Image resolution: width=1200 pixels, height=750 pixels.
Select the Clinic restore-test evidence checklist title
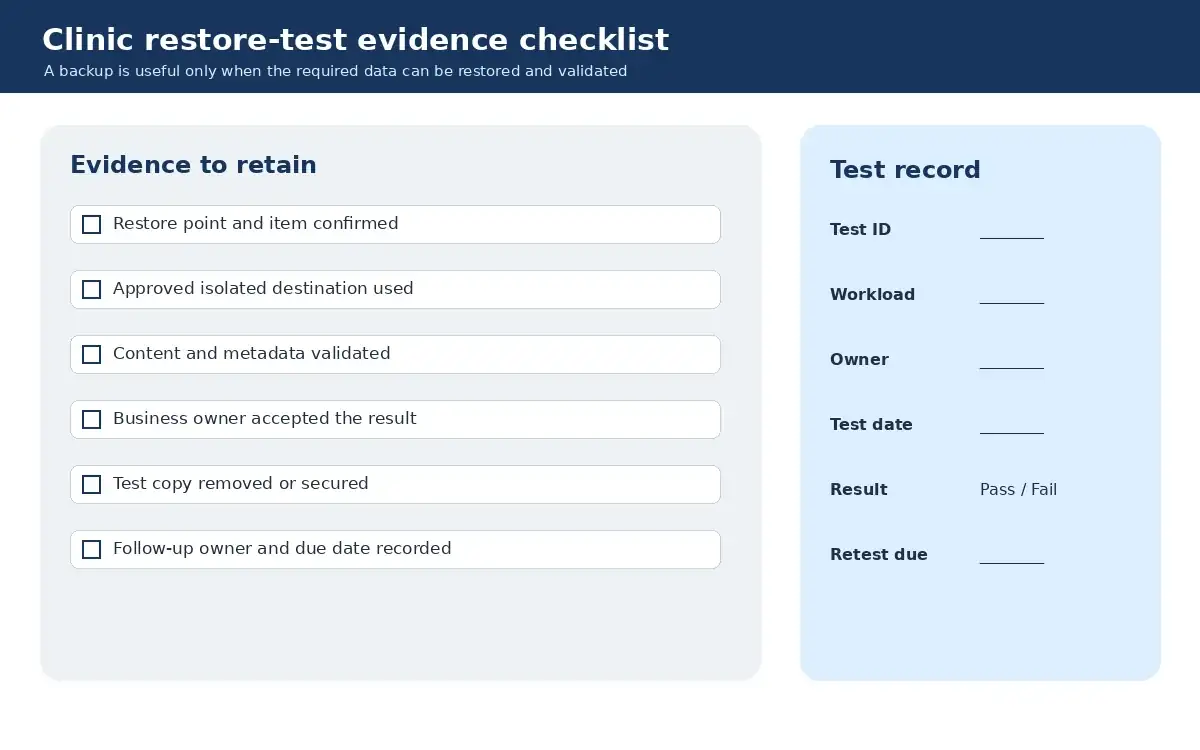(x=355, y=40)
